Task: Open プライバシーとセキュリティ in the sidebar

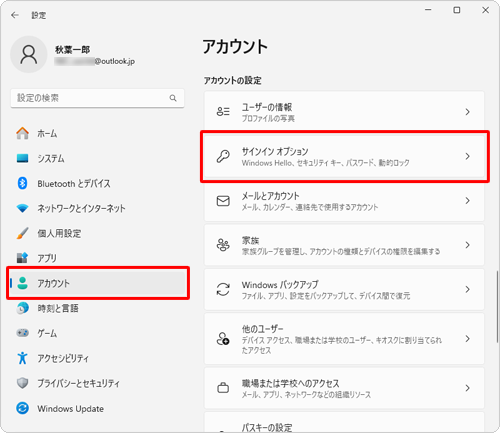Action: pyautogui.click(x=97, y=383)
